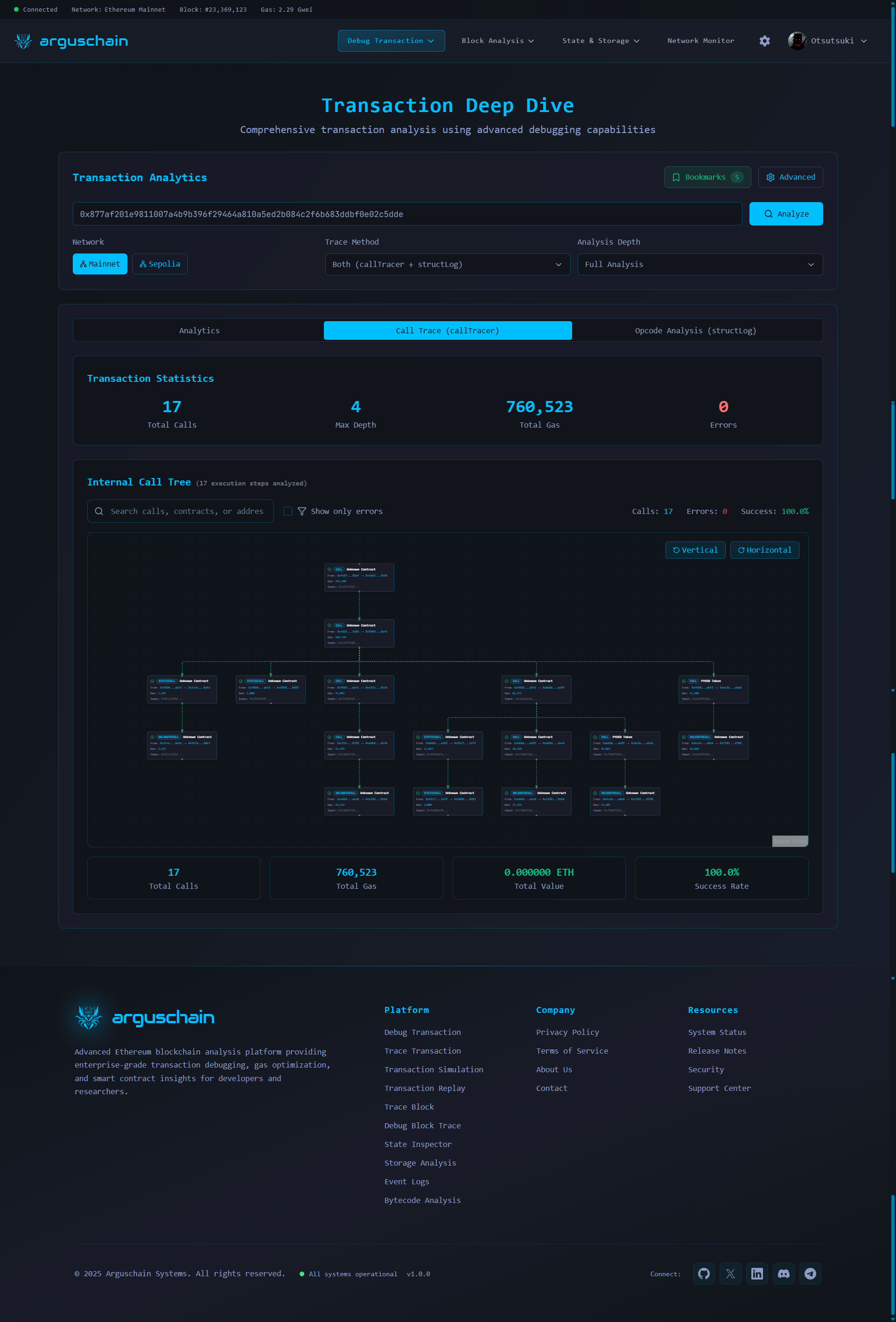Switch to the Analytics tab
Screen dimensions: 896x1322
click(x=199, y=330)
